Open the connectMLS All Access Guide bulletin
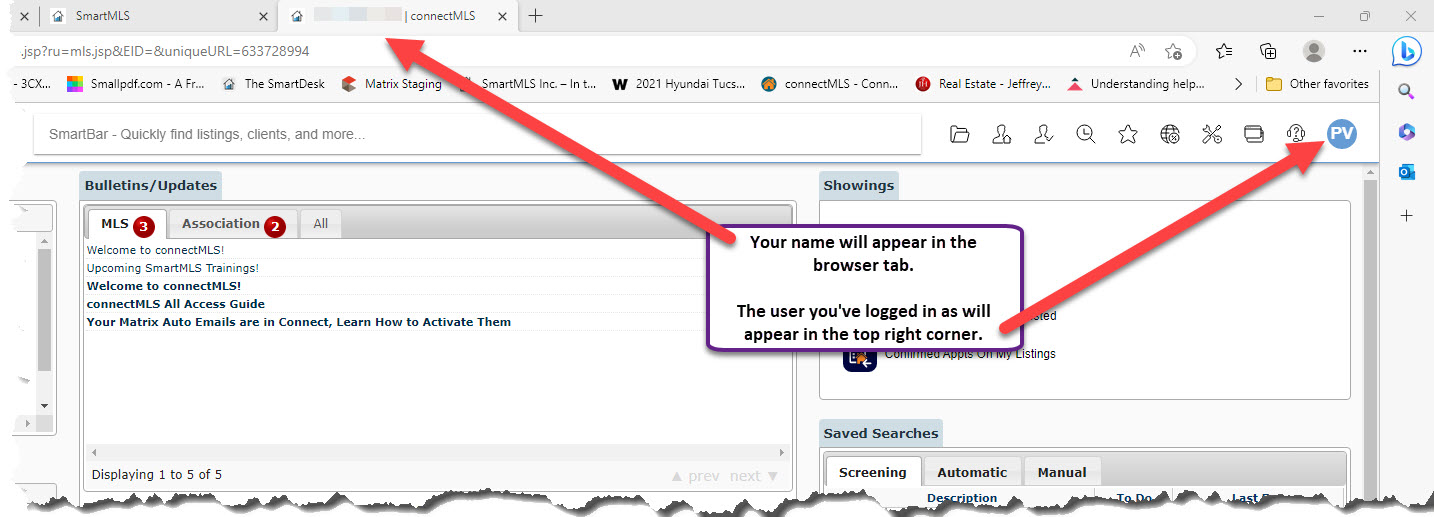Screen dimensions: 1434x517 click(x=175, y=304)
